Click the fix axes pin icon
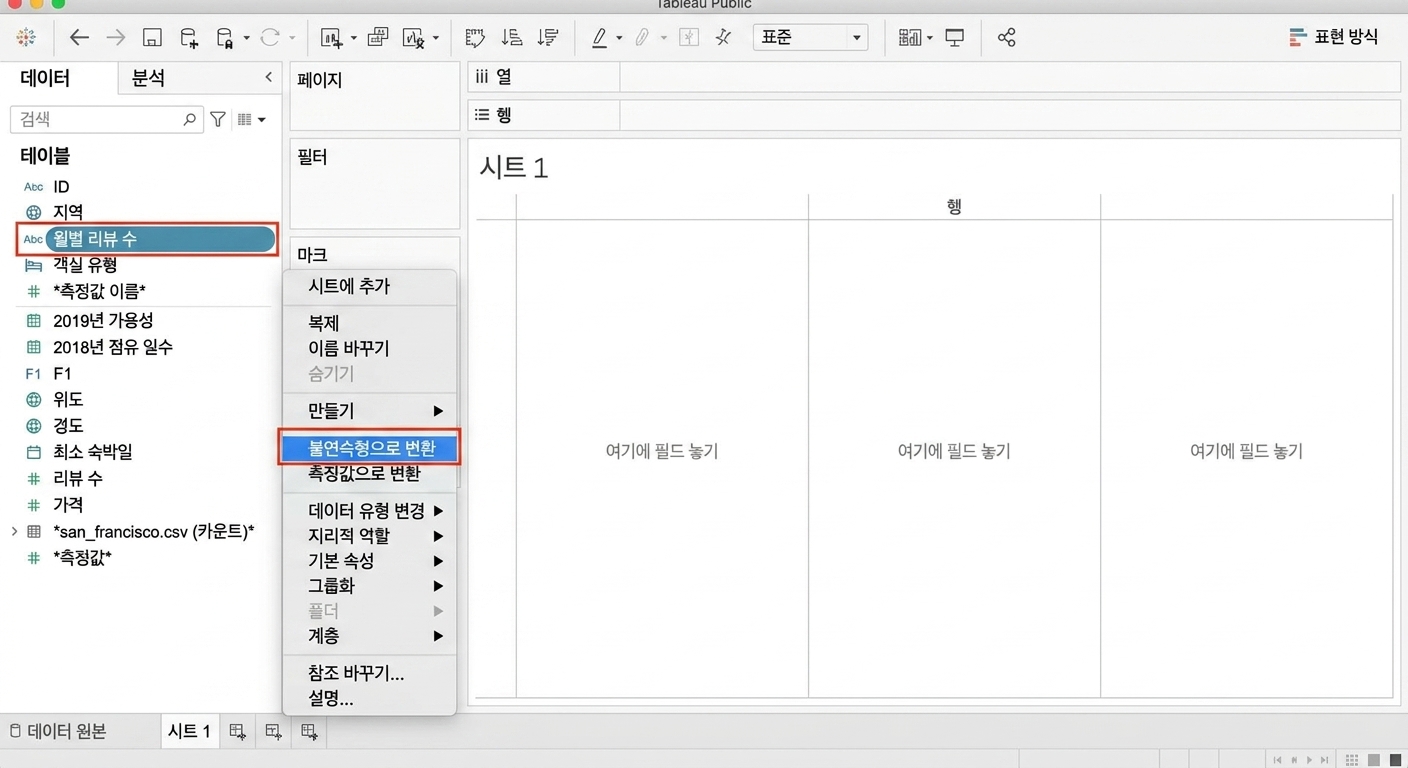Image resolution: width=1408 pixels, height=768 pixels. (x=724, y=38)
